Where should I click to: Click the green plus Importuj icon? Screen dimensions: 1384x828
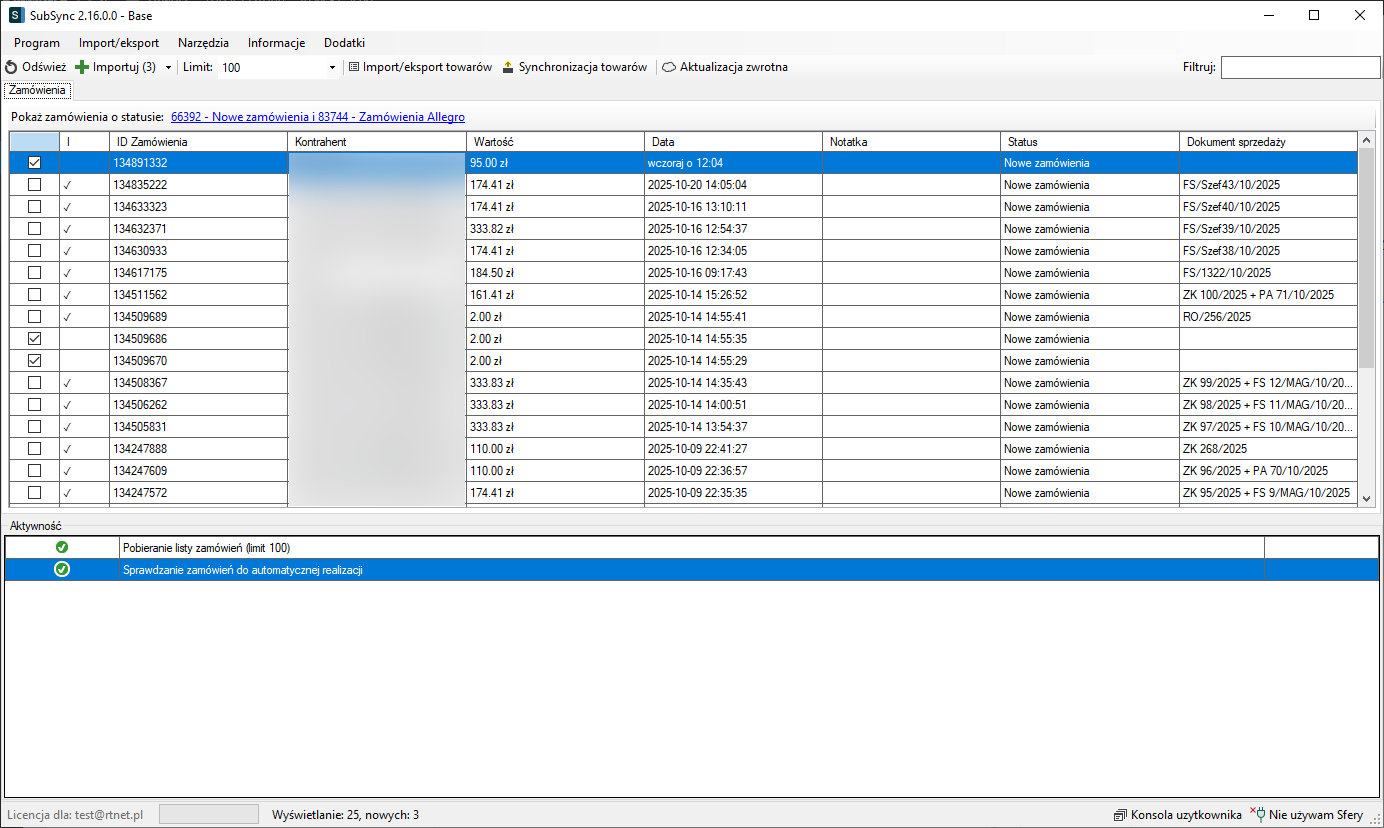(x=82, y=67)
